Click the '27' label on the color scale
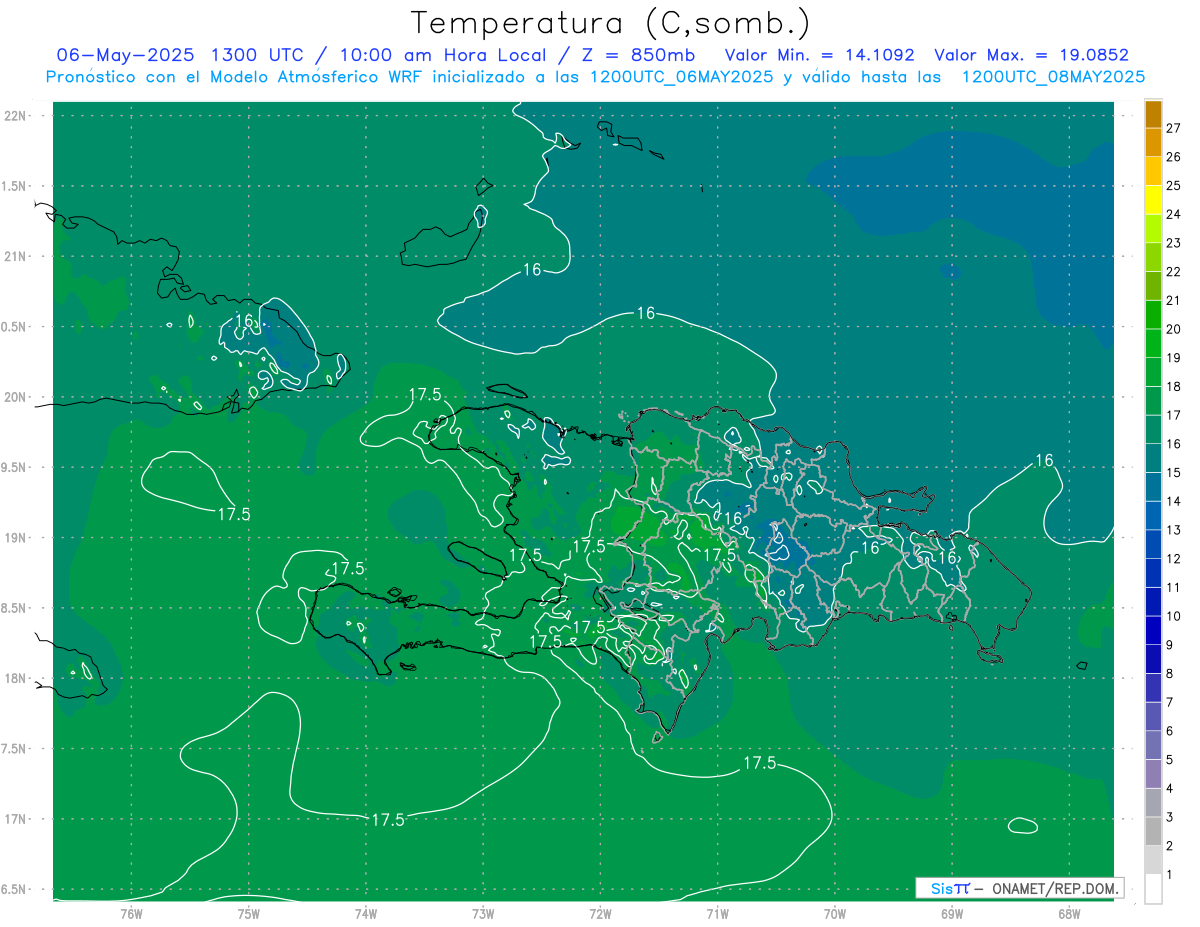Screen dimensions: 1200x927 coord(1174,128)
